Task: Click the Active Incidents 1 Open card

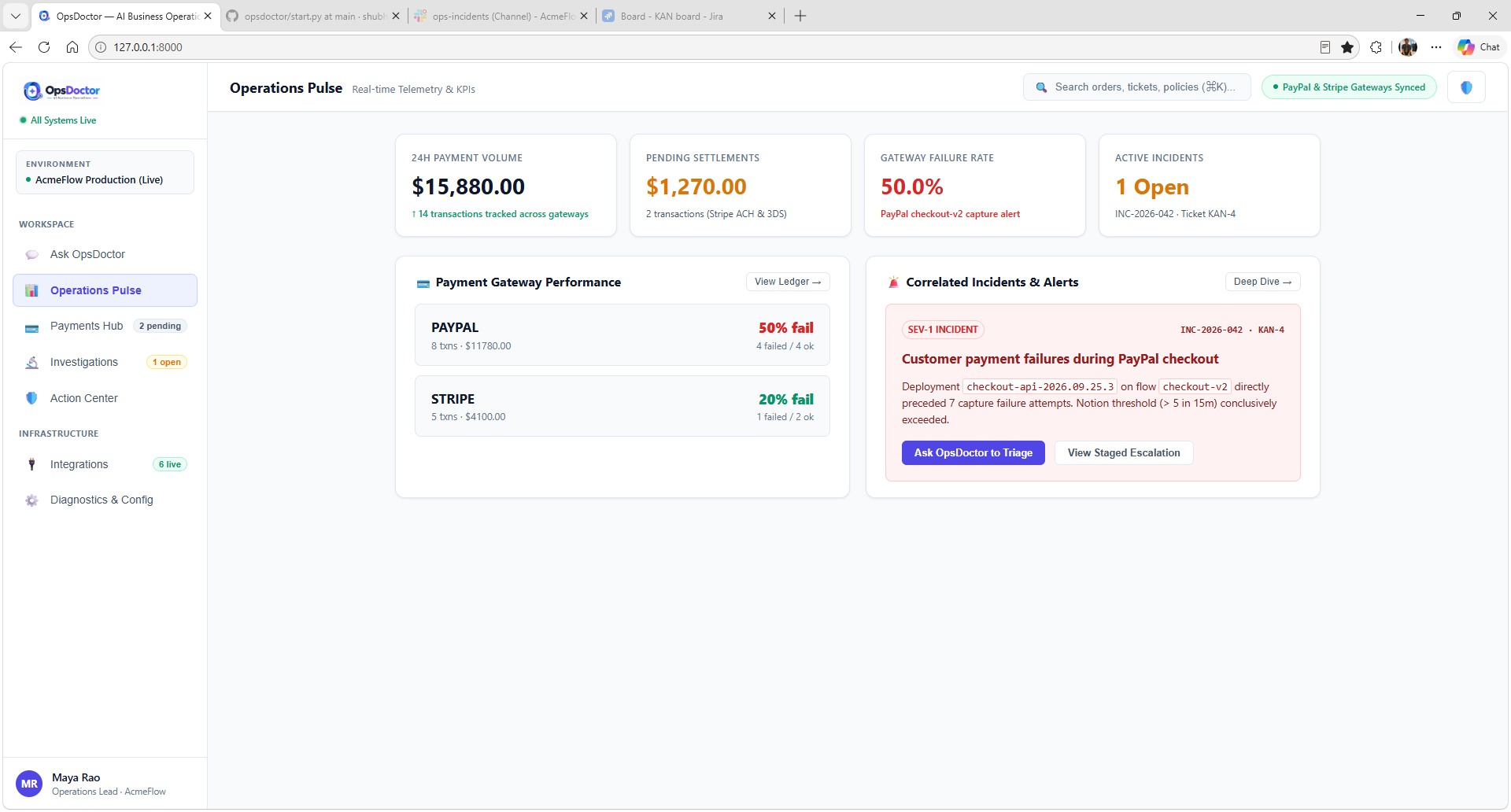Action: (1209, 185)
